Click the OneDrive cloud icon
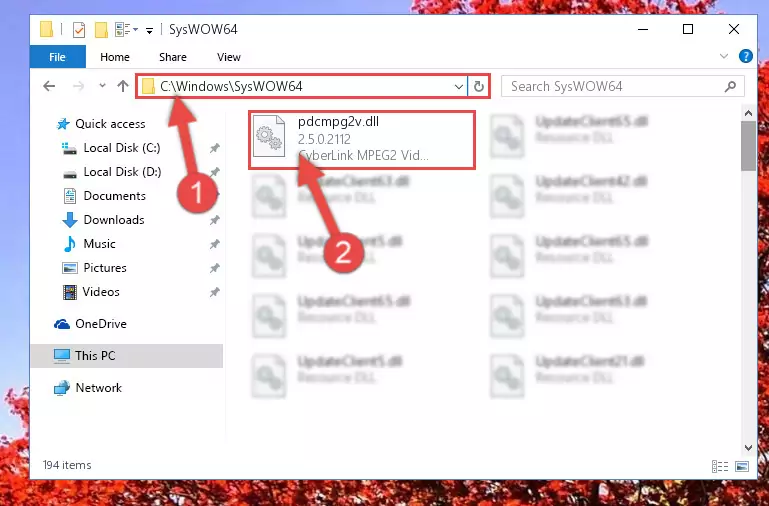The width and height of the screenshot is (769, 506). pyautogui.click(x=62, y=324)
